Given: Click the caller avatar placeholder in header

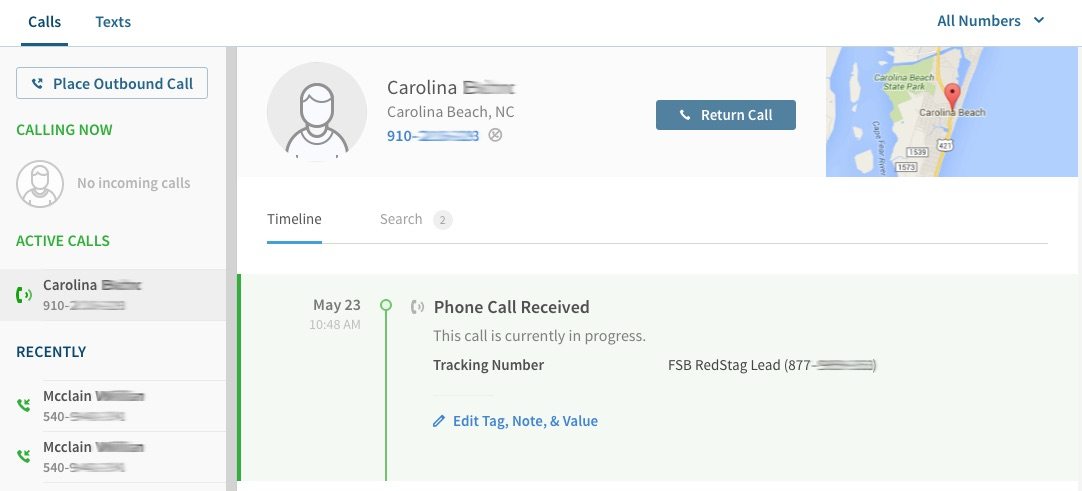Looking at the screenshot, I should click(x=317, y=112).
